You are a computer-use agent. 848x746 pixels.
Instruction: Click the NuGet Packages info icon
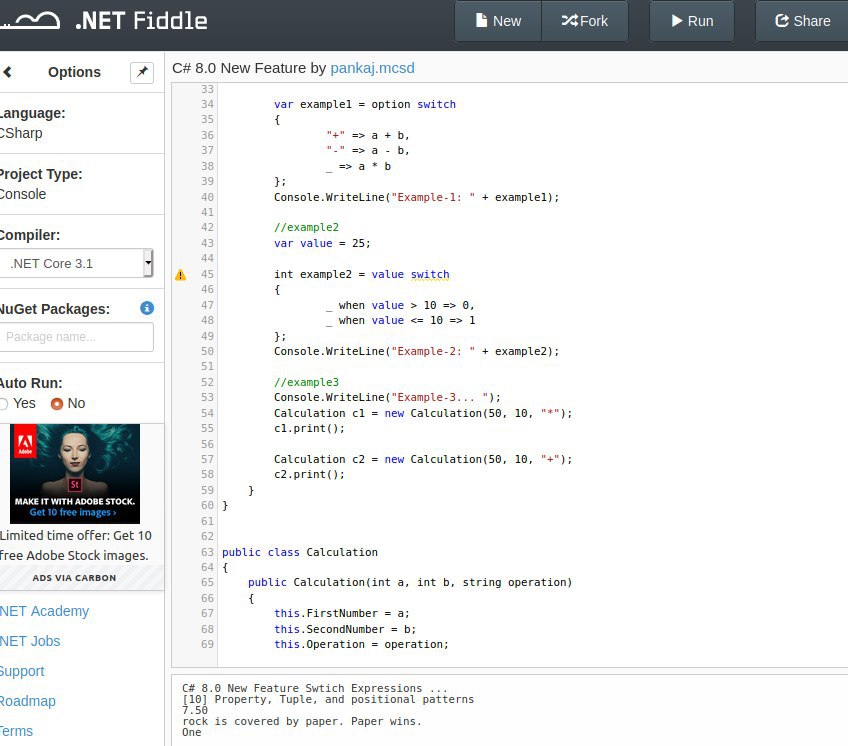(147, 308)
